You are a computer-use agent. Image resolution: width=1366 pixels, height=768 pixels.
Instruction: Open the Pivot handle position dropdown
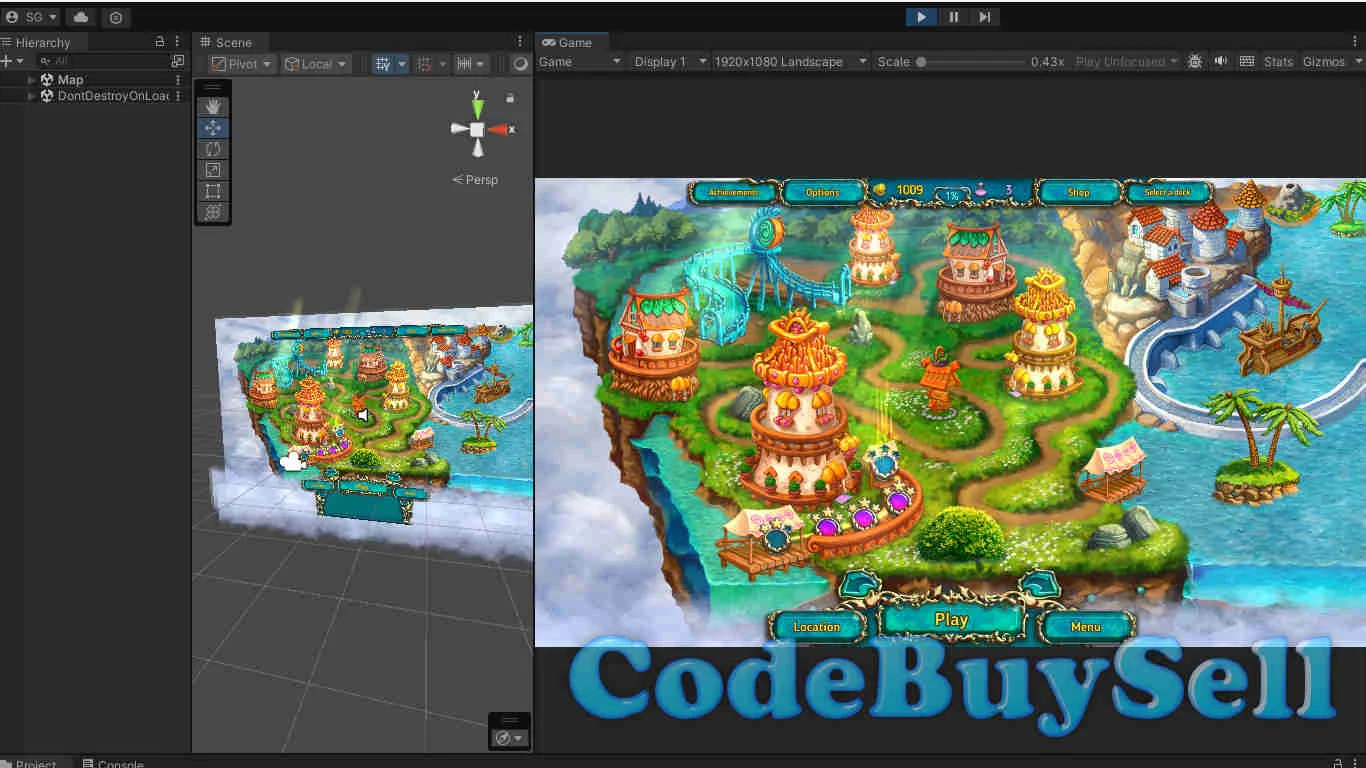(x=242, y=63)
